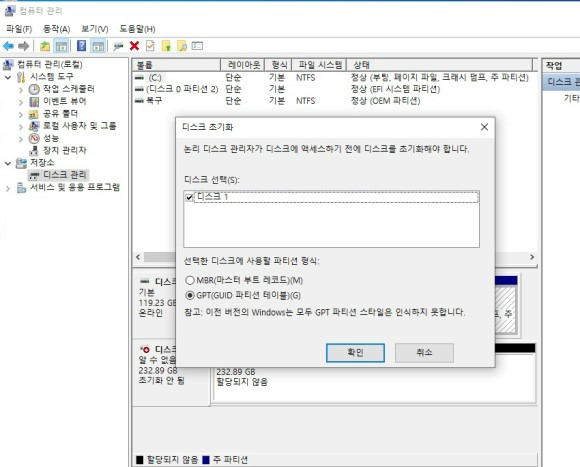The width and height of the screenshot is (580, 467).
Task: Click the blue help question mark icon
Action: 81,46
